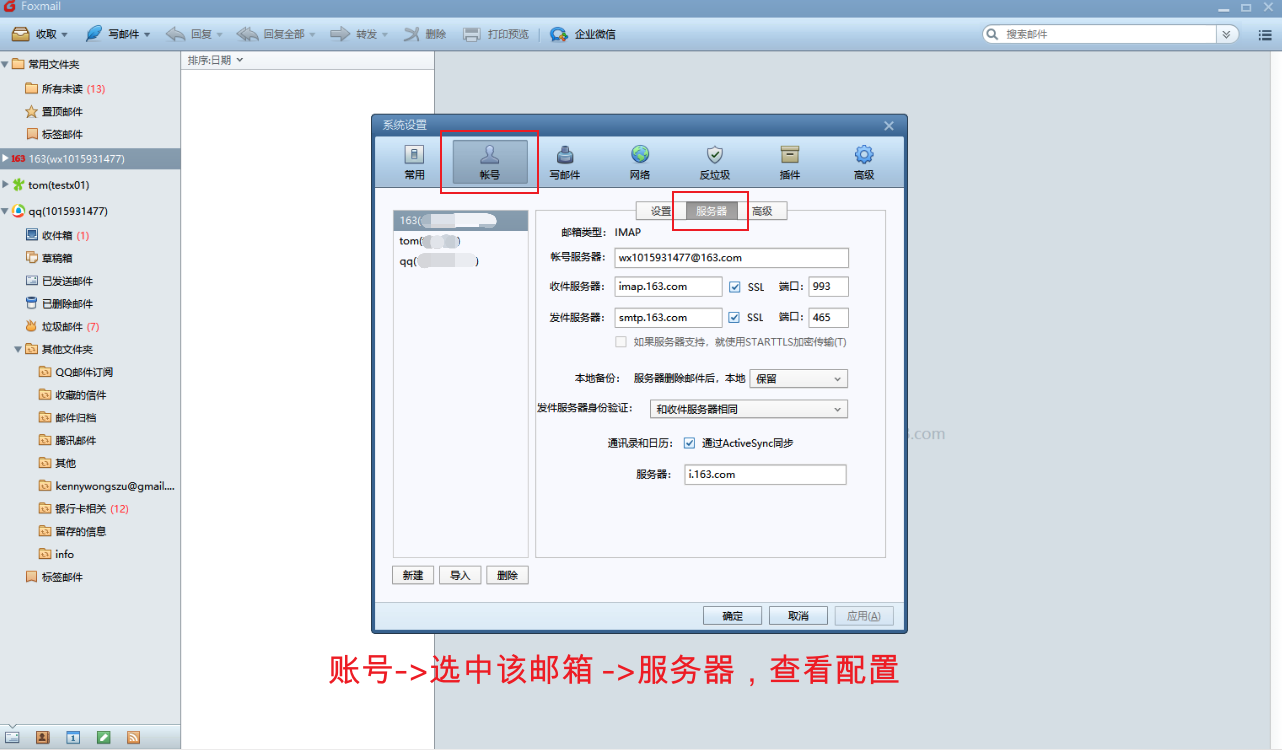The width and height of the screenshot is (1282, 750).
Task: Switch to the 服务器 tab
Action: pyautogui.click(x=712, y=211)
